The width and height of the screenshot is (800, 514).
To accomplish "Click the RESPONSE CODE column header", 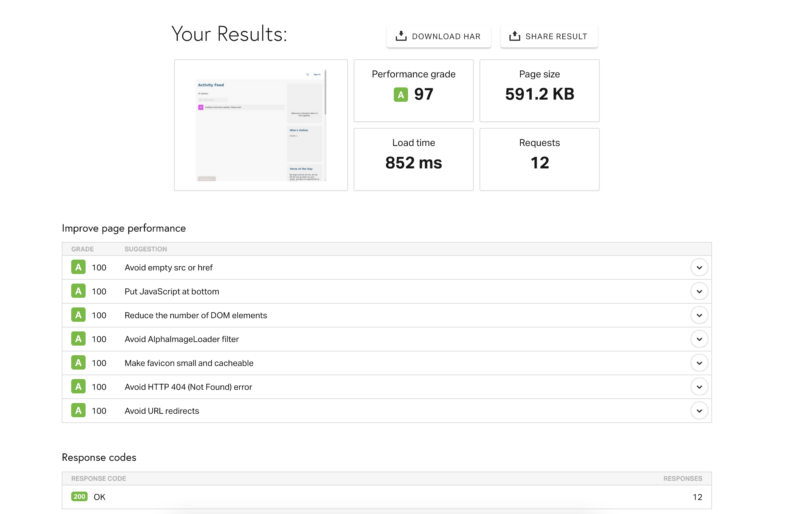I will point(98,478).
